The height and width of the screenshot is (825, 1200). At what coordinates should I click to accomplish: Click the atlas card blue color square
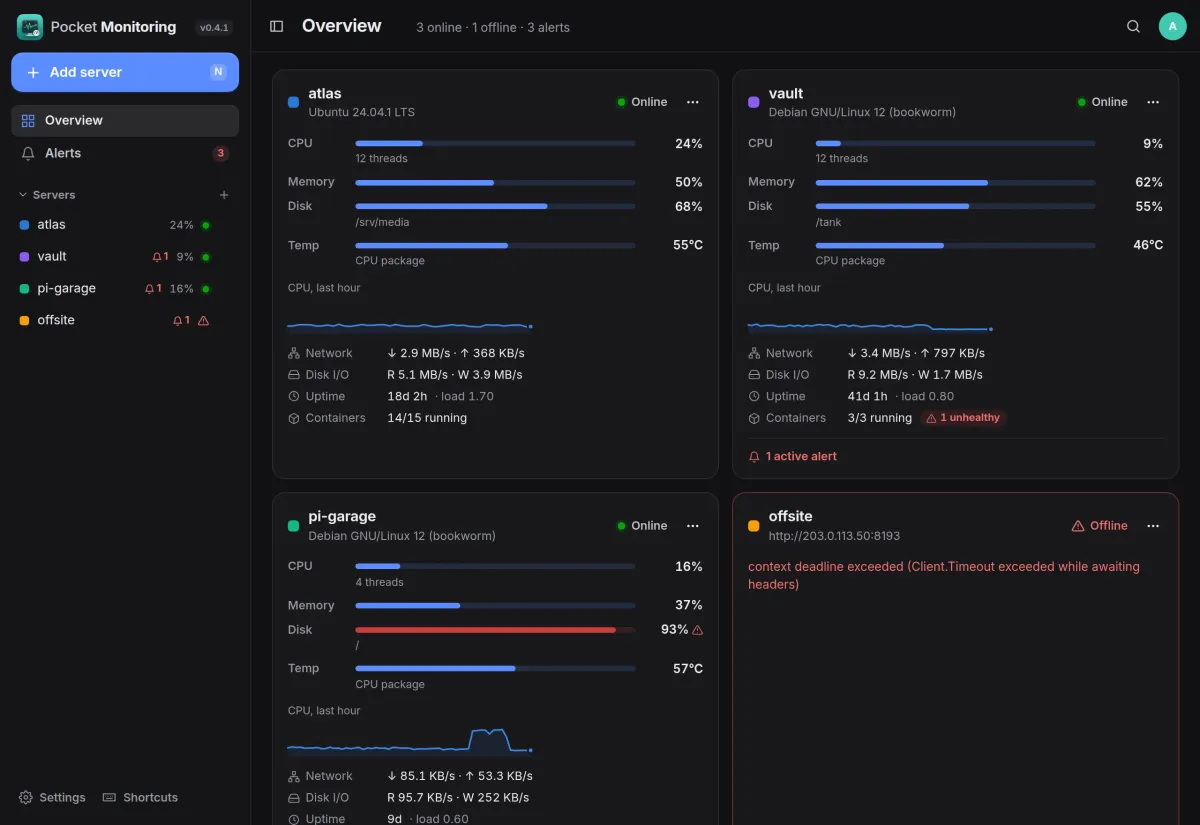293,102
